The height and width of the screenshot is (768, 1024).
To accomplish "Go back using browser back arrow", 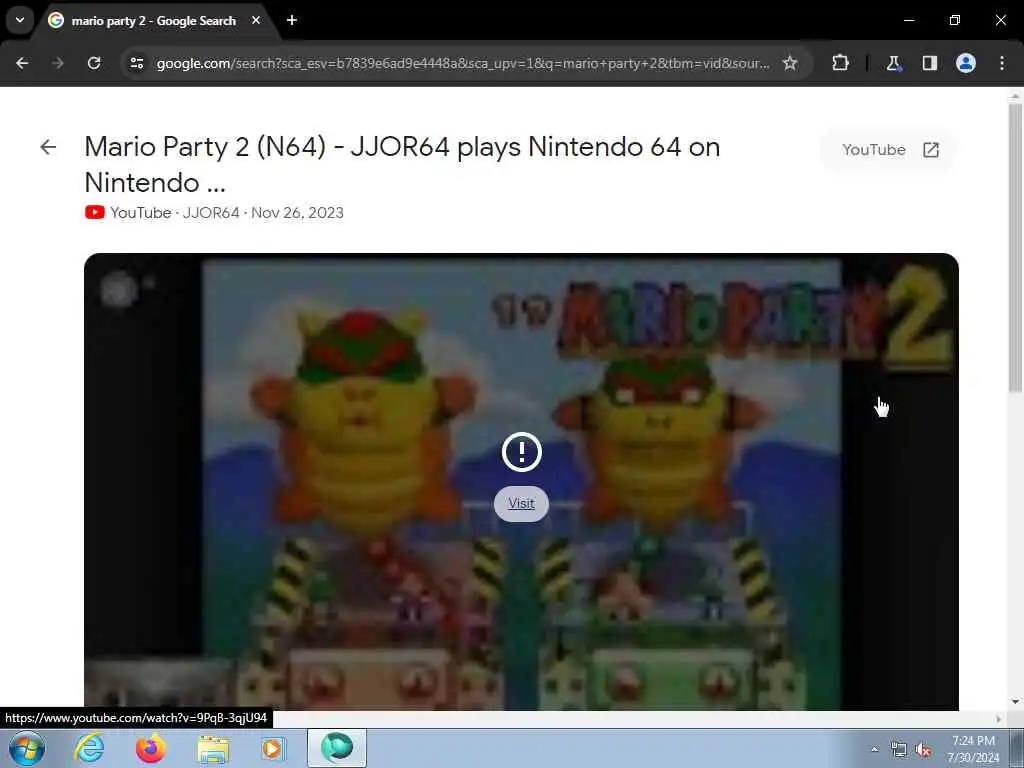I will click(x=22, y=63).
